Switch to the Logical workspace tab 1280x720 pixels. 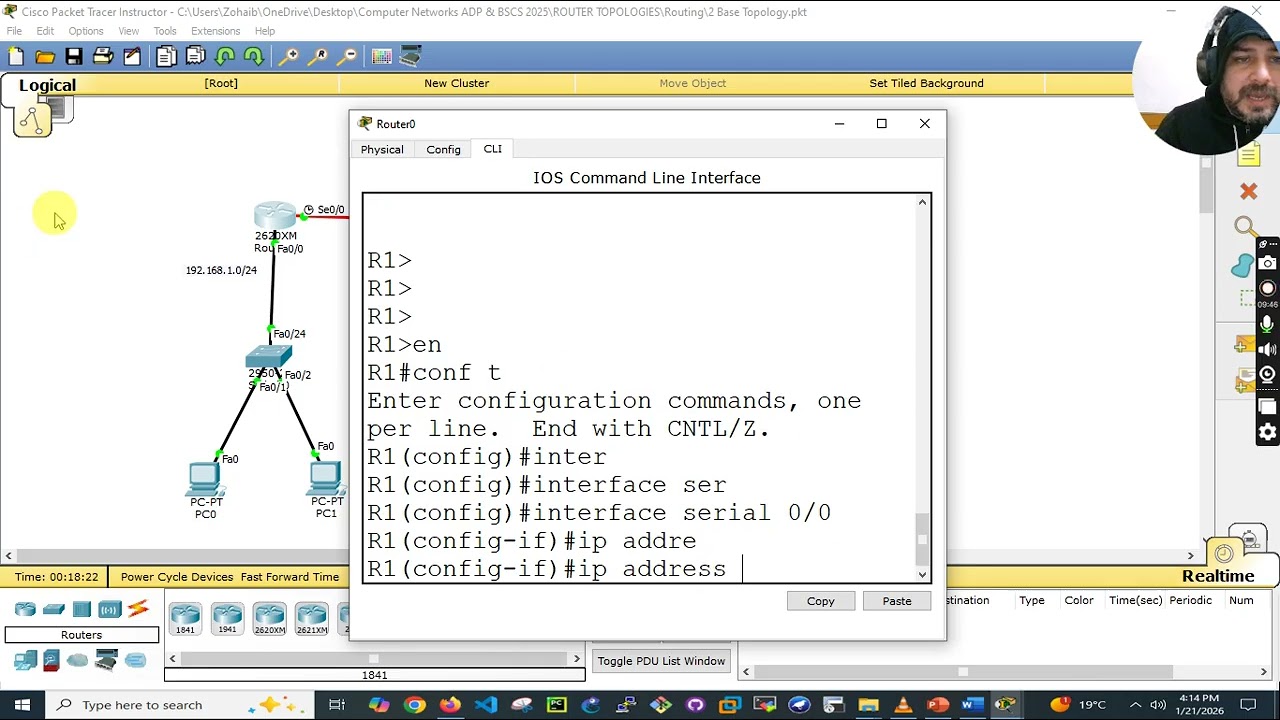coord(47,85)
